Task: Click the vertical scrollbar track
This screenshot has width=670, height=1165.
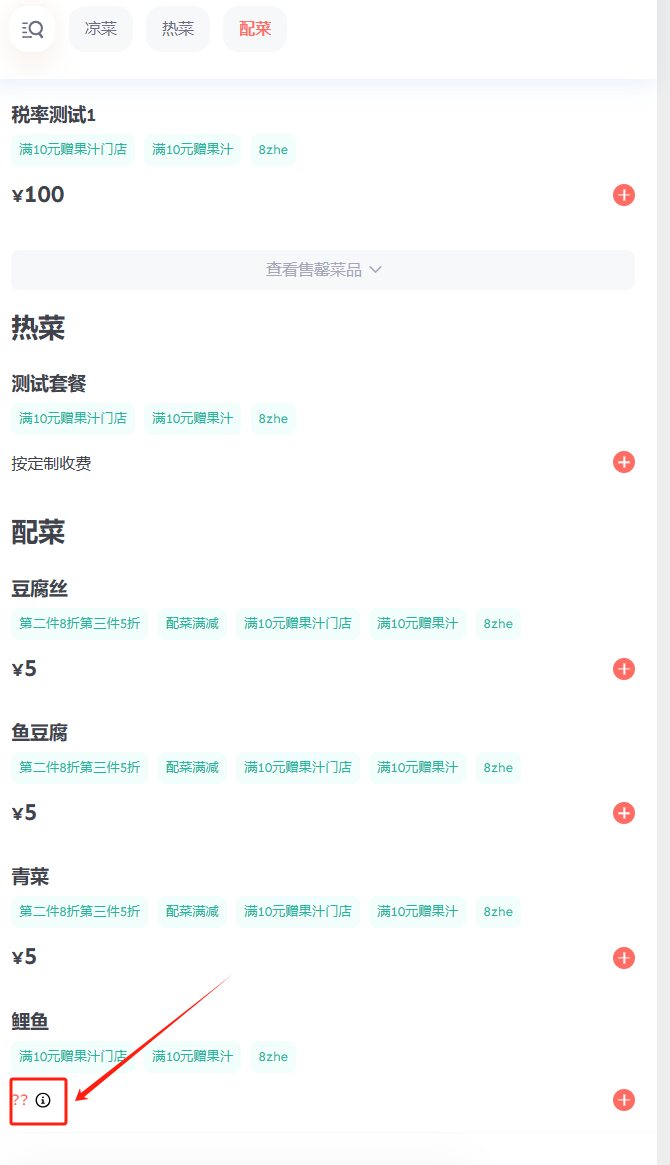Action: 663,582
